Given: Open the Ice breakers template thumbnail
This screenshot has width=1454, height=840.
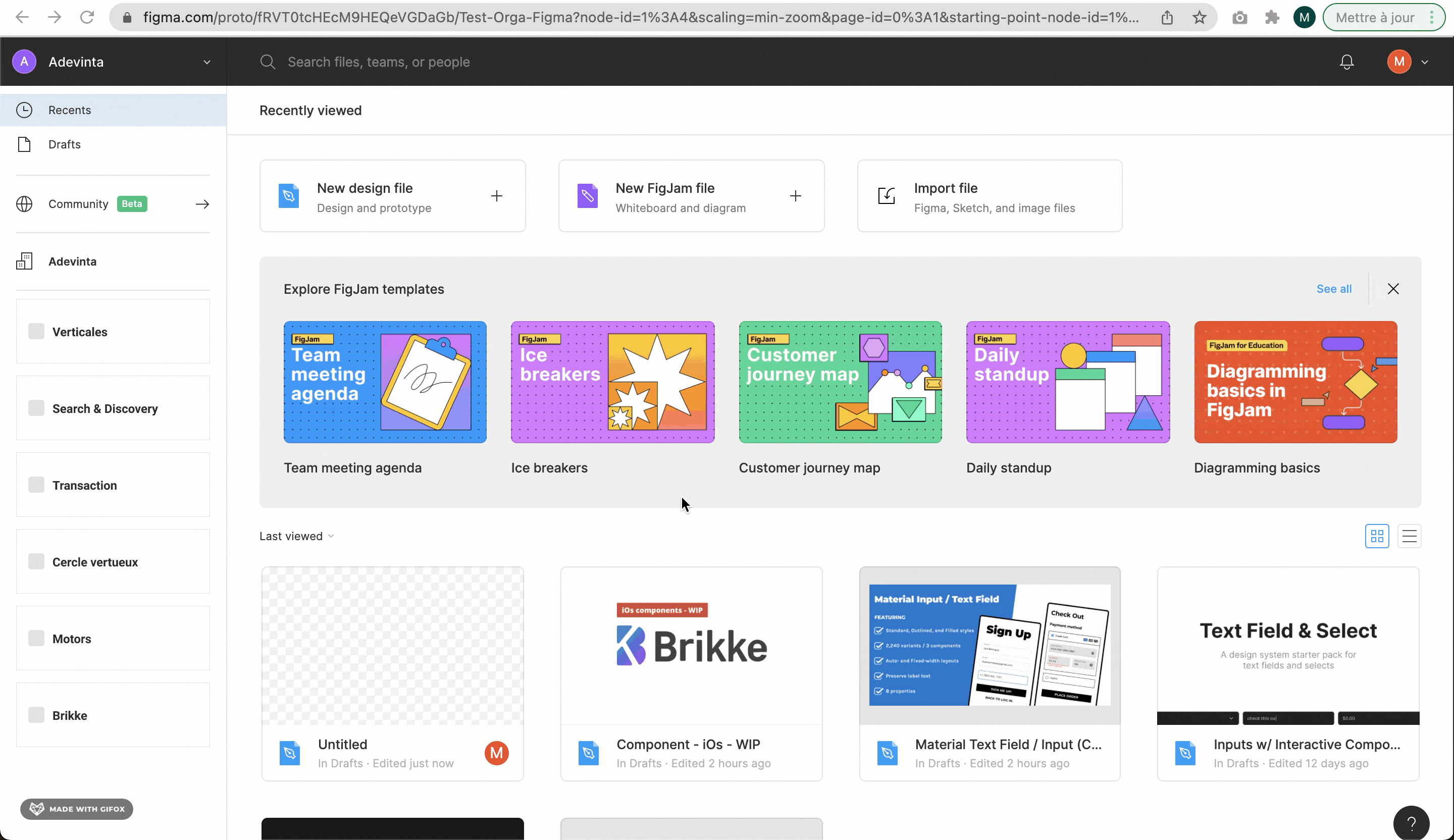Looking at the screenshot, I should (x=612, y=382).
